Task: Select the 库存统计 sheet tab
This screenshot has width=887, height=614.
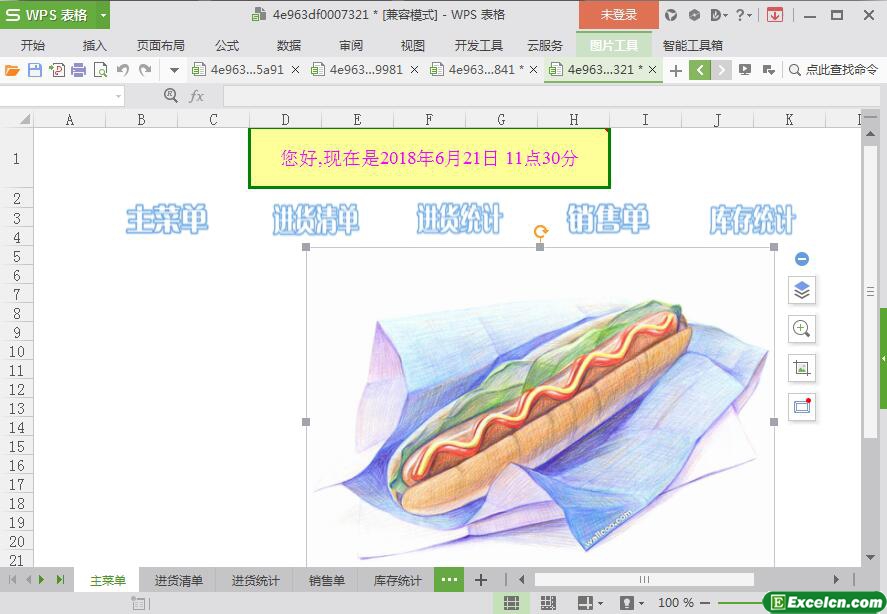Action: pyautogui.click(x=397, y=581)
